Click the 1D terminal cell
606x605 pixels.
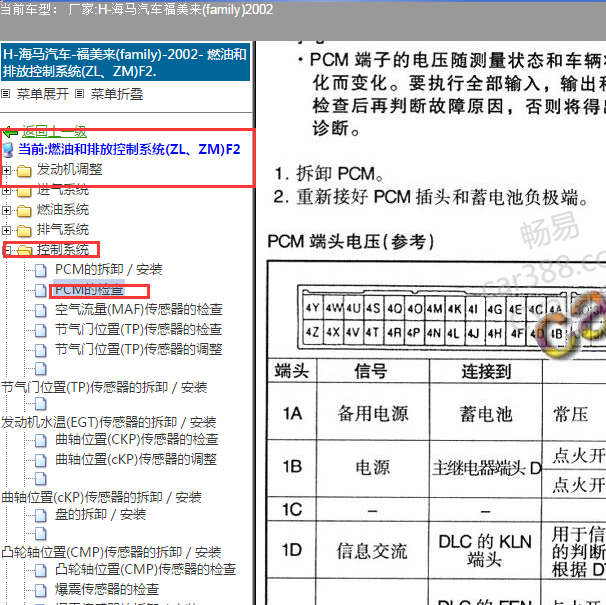pos(292,549)
